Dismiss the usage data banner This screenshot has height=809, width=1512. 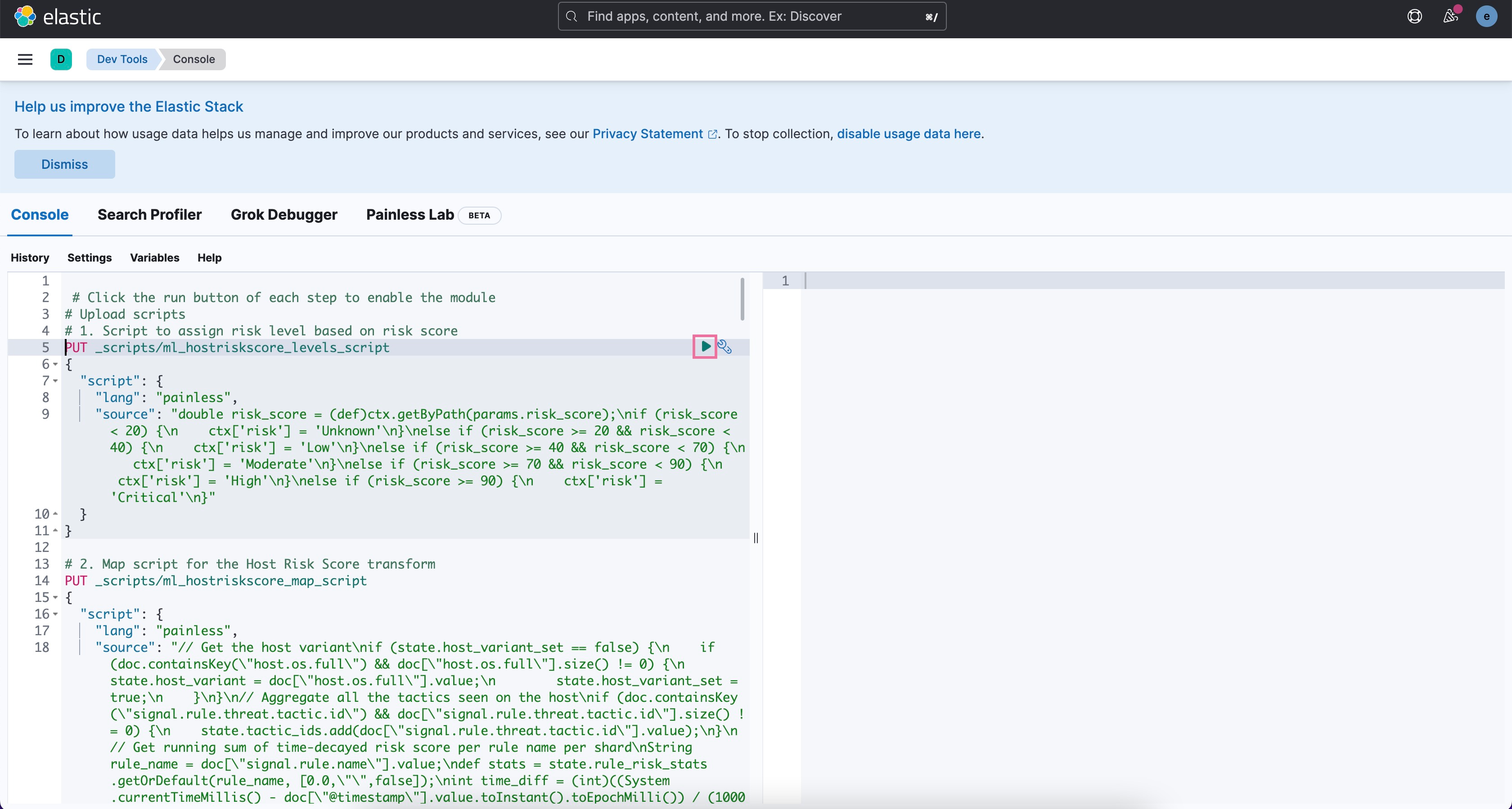tap(64, 164)
